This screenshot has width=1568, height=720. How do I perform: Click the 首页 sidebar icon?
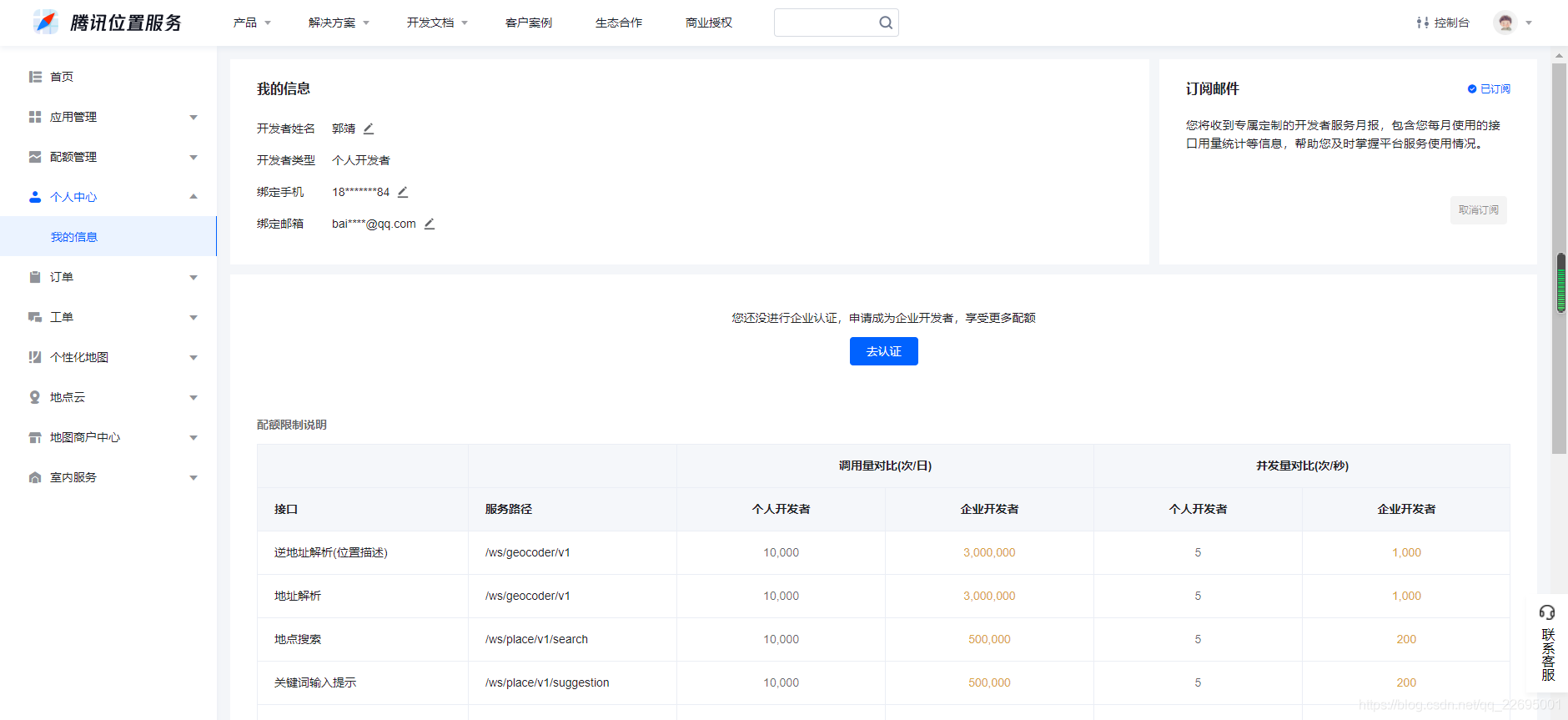(x=35, y=77)
